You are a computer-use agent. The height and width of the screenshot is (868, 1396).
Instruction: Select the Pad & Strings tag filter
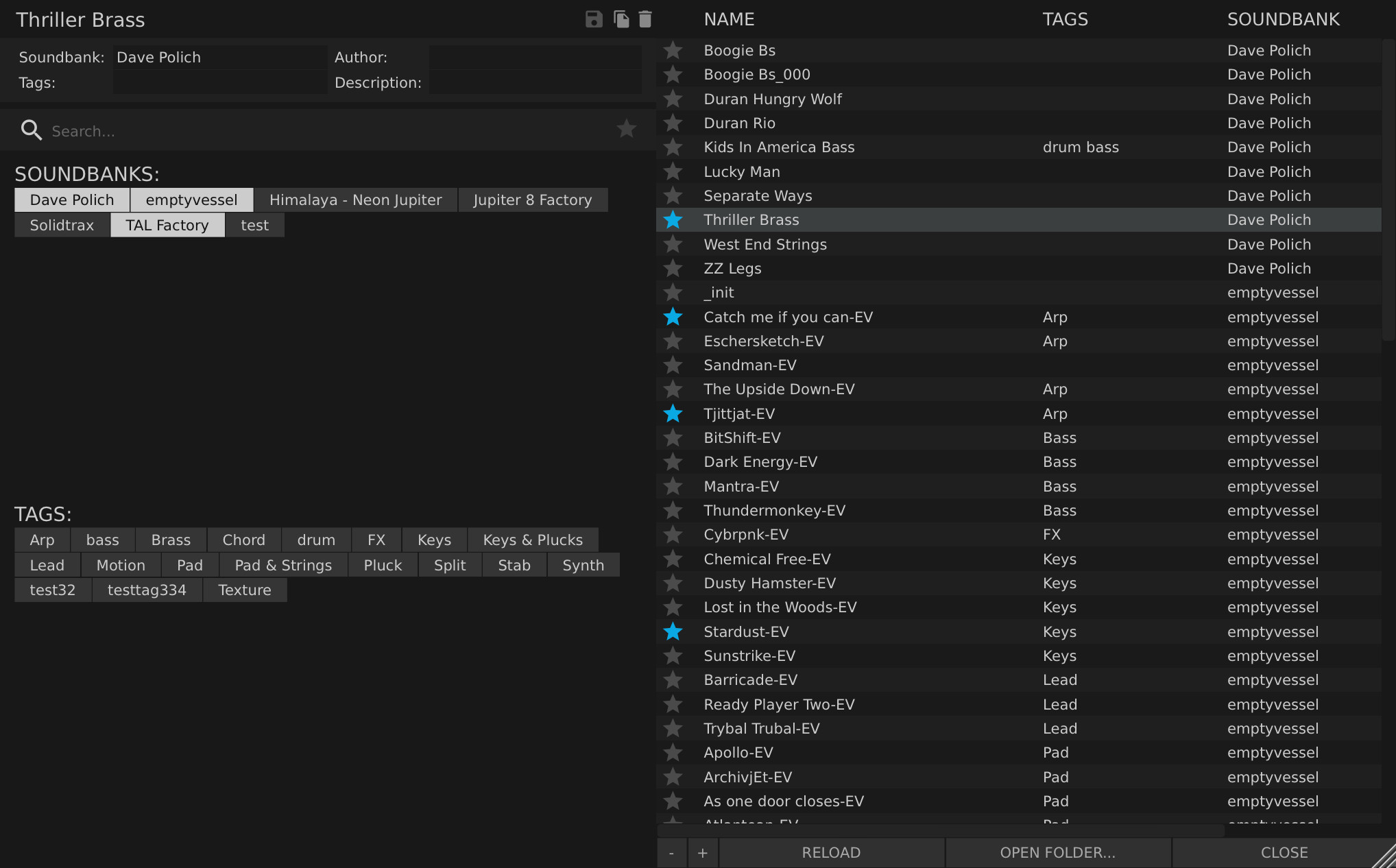pos(283,566)
